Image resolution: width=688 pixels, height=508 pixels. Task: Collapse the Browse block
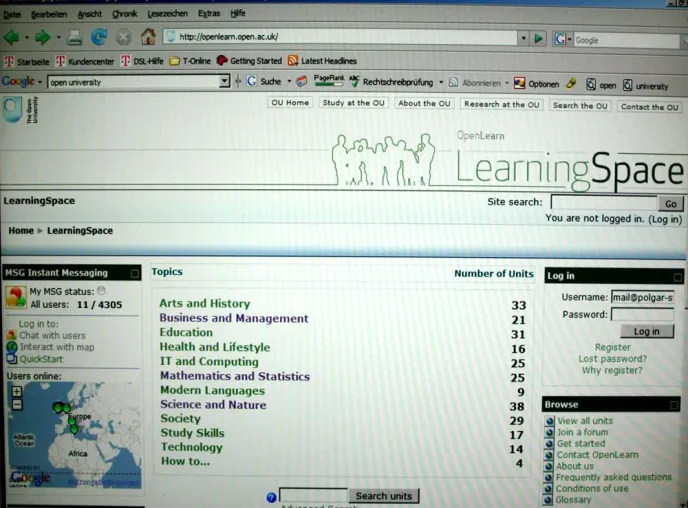[x=674, y=405]
